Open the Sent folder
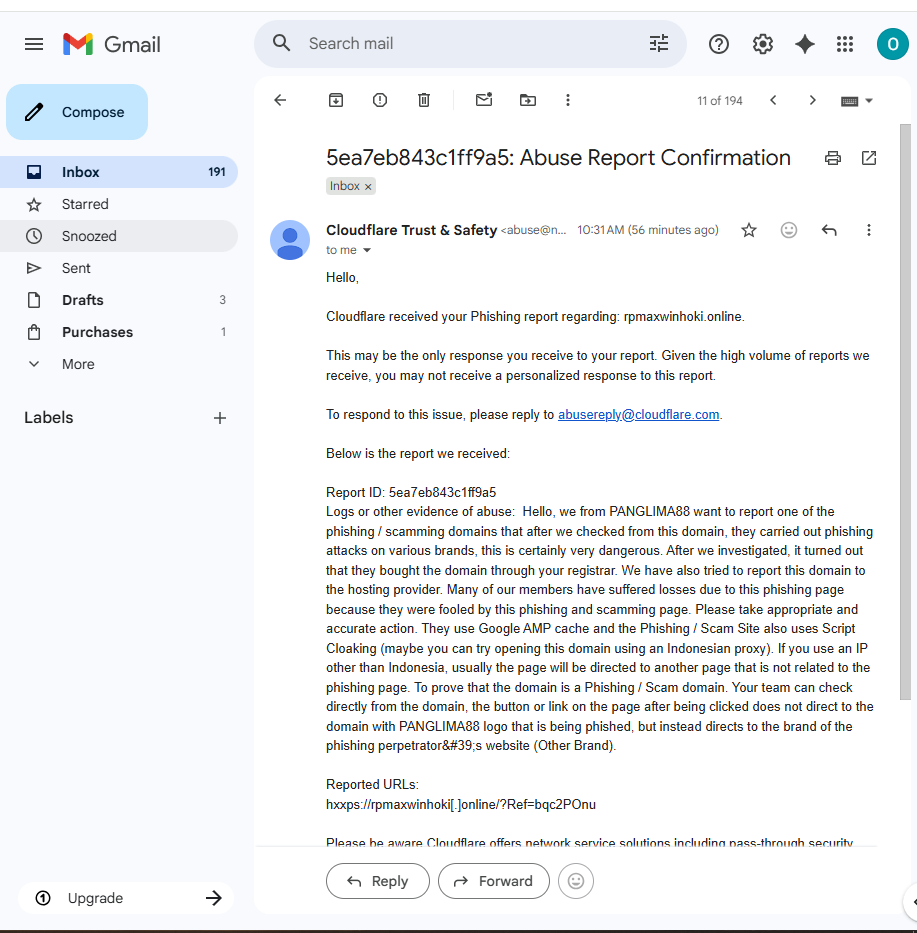The width and height of the screenshot is (917, 933). 119,268
